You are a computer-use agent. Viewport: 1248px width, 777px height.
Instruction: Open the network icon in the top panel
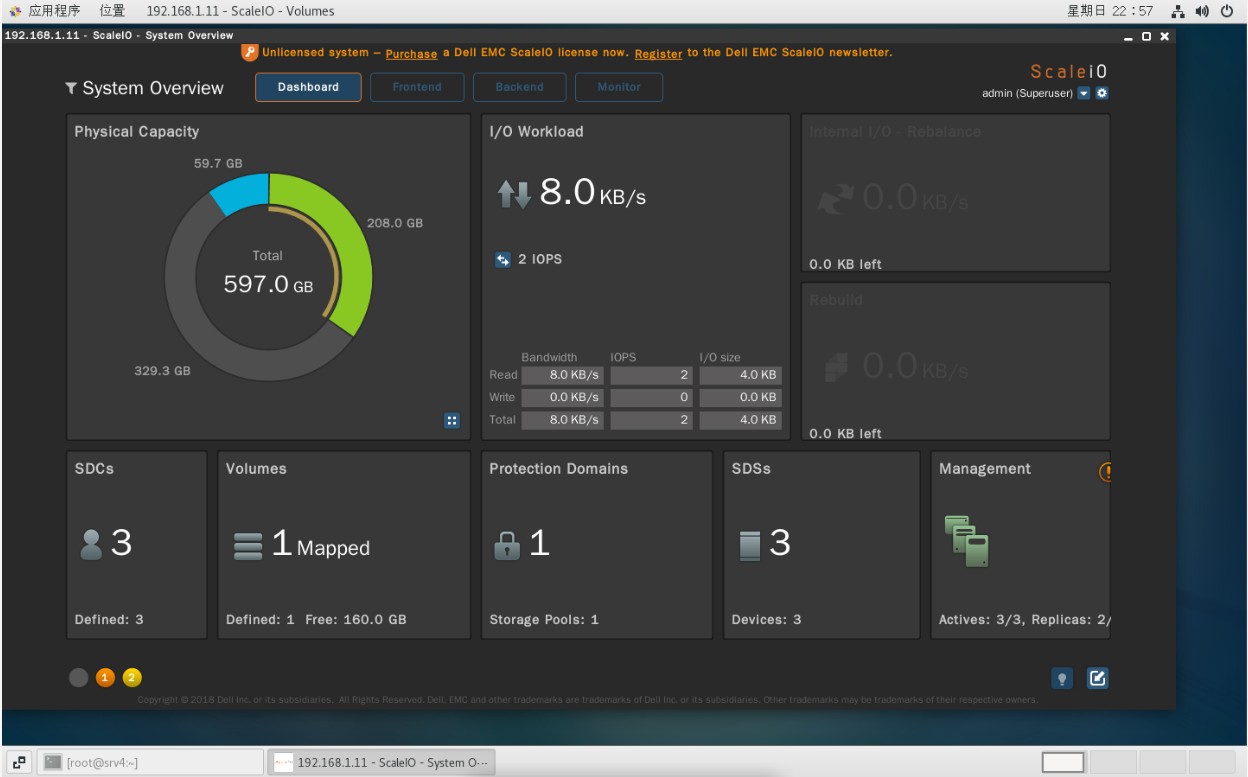tap(1178, 12)
